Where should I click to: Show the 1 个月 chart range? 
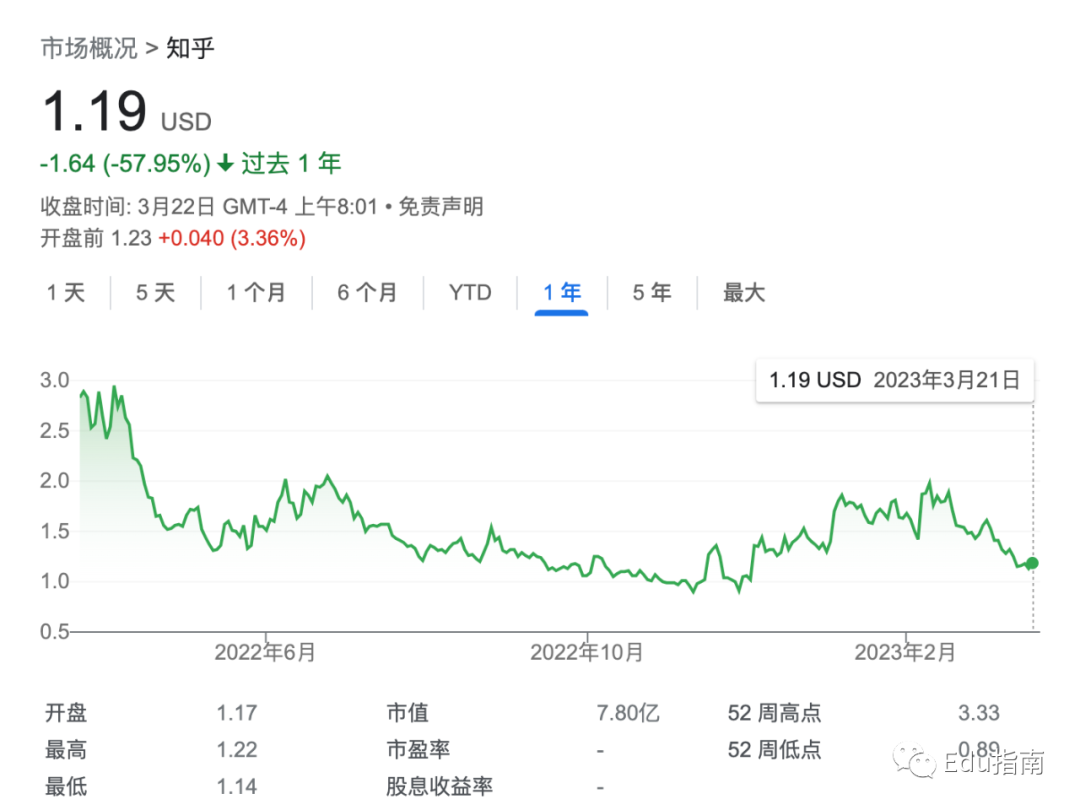click(256, 293)
